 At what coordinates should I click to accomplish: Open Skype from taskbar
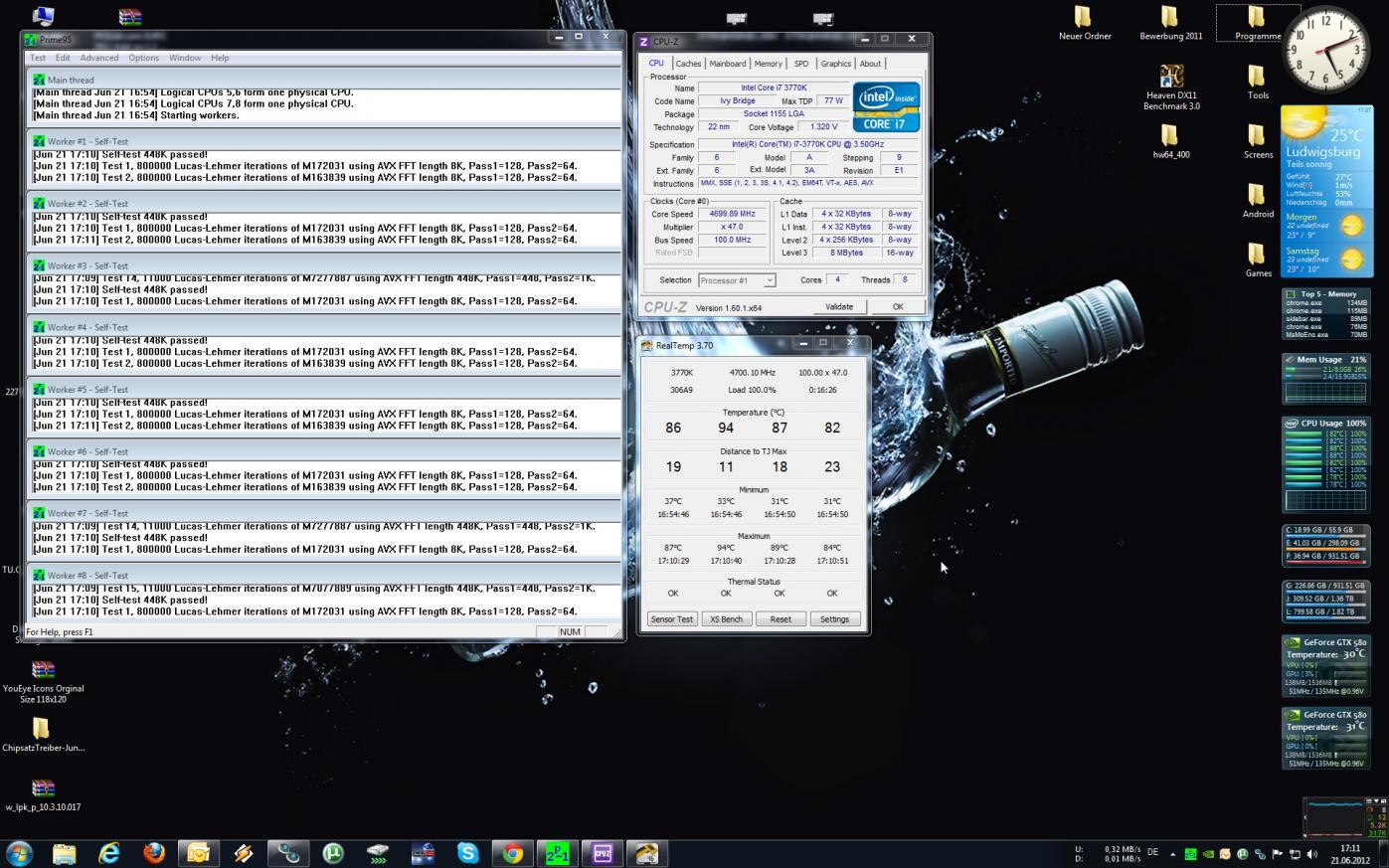point(467,853)
